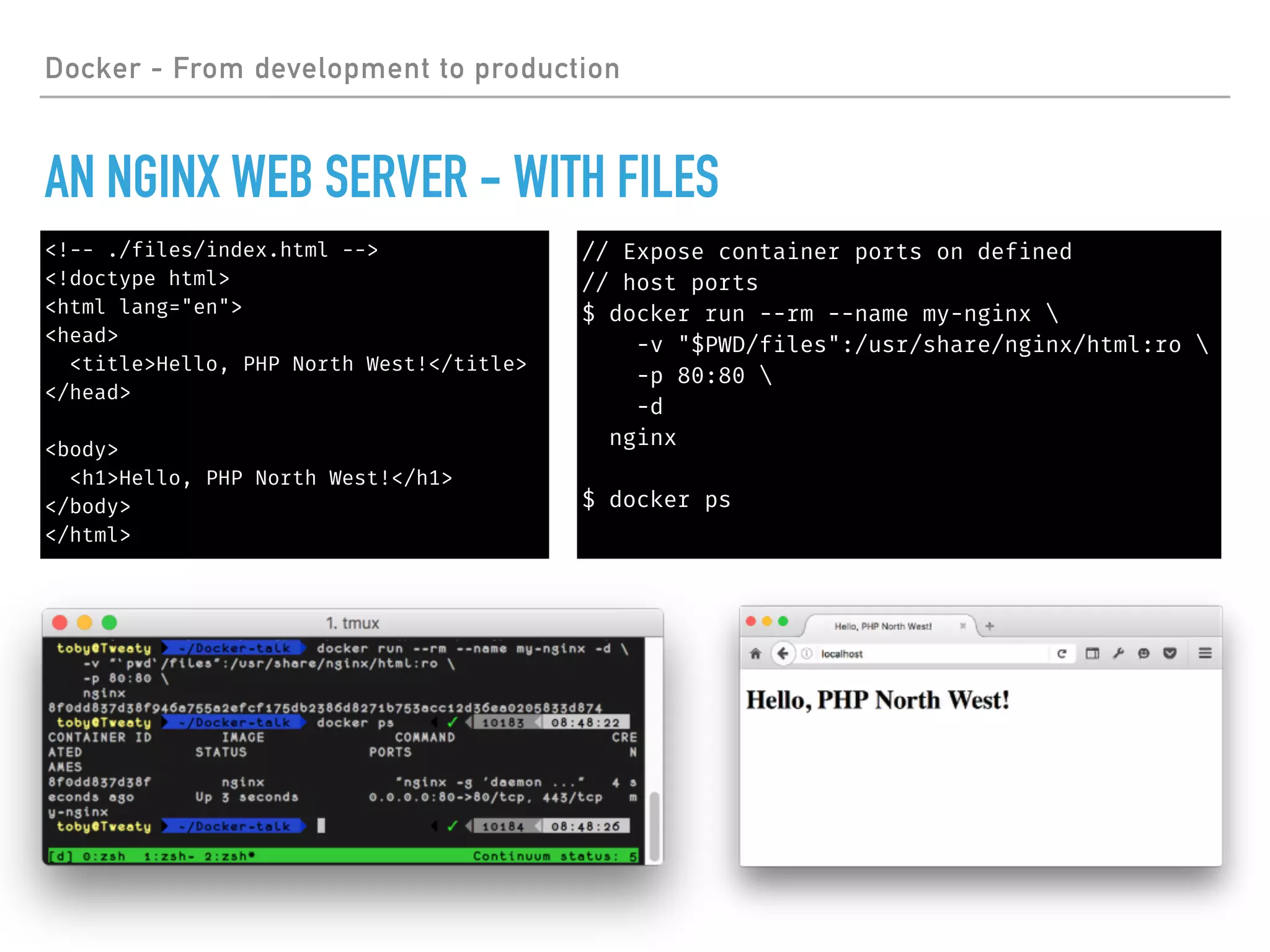The image size is (1270, 952).
Task: Click the '<!doctype html>' line in code block
Action: click(137, 279)
